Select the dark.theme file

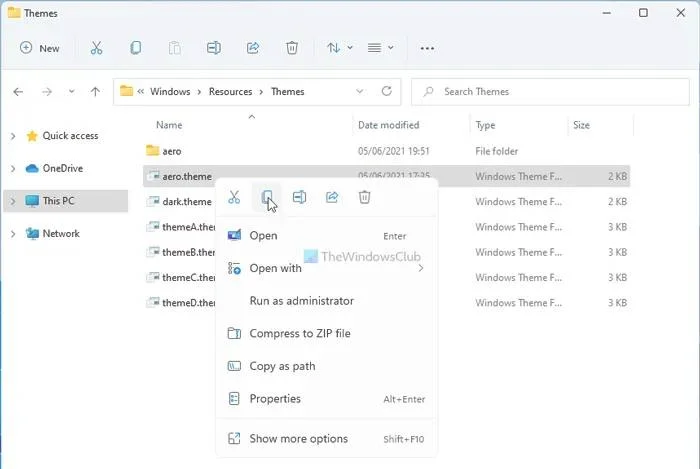tap(187, 202)
